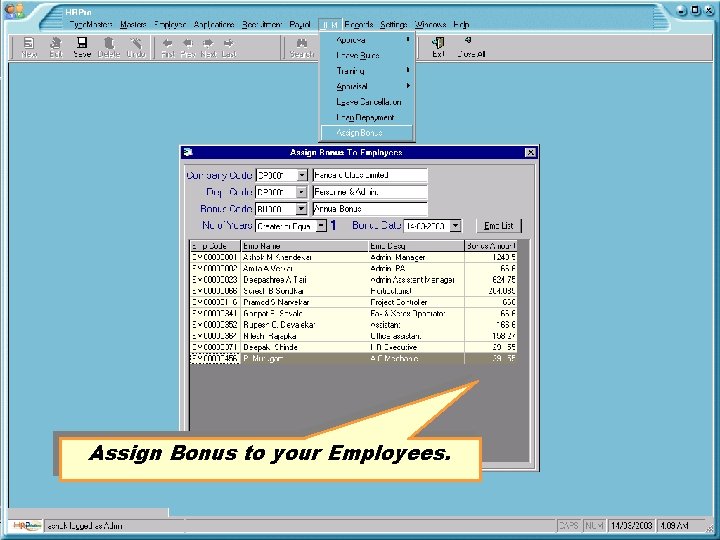Click the status bar date 14/03/2003

pos(631,526)
